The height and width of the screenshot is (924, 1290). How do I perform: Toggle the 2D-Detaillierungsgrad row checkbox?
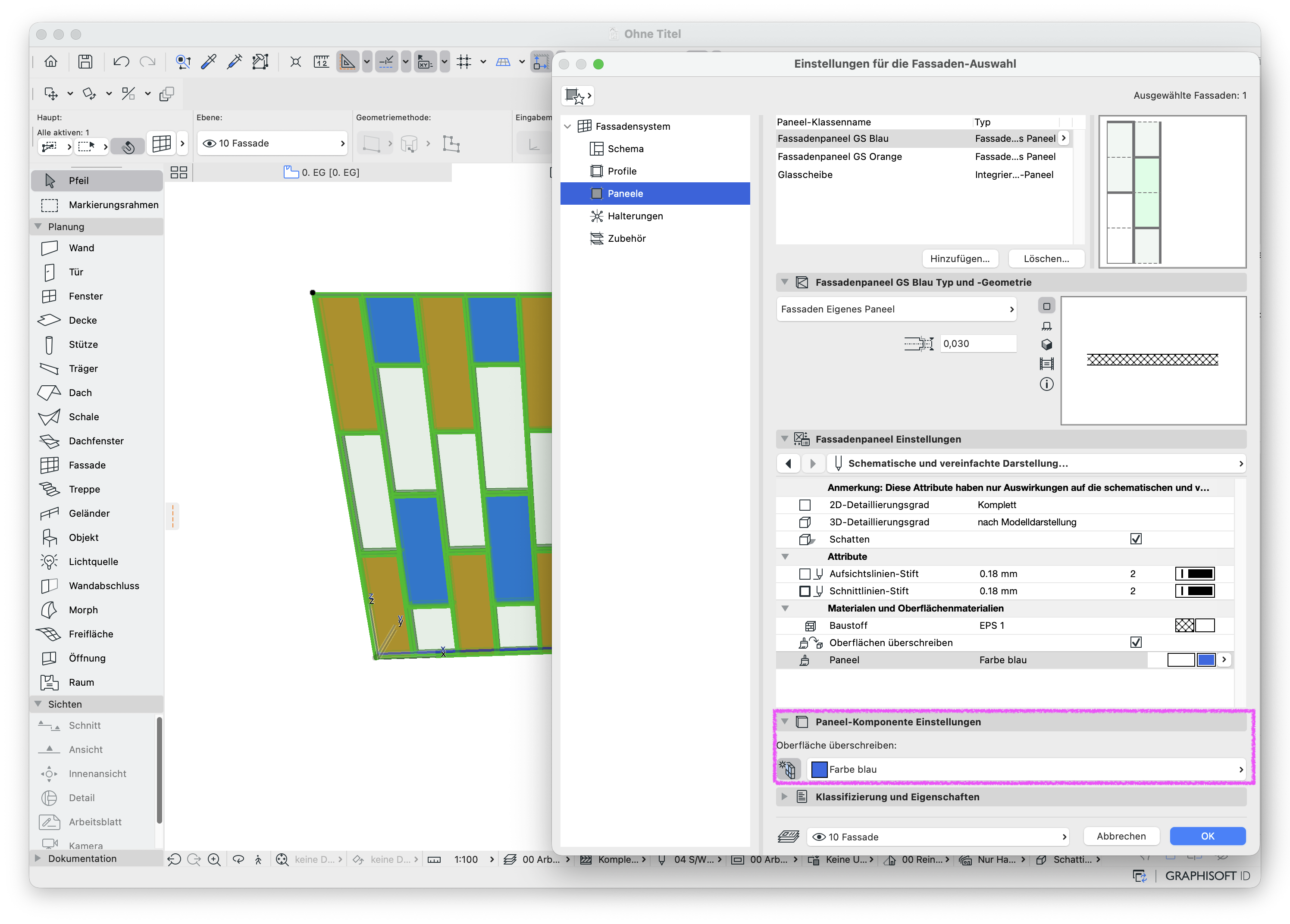805,505
